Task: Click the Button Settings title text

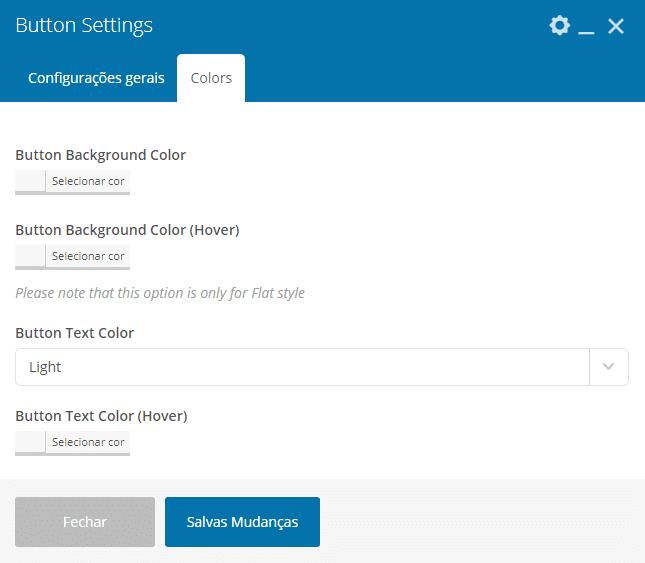Action: tap(84, 25)
